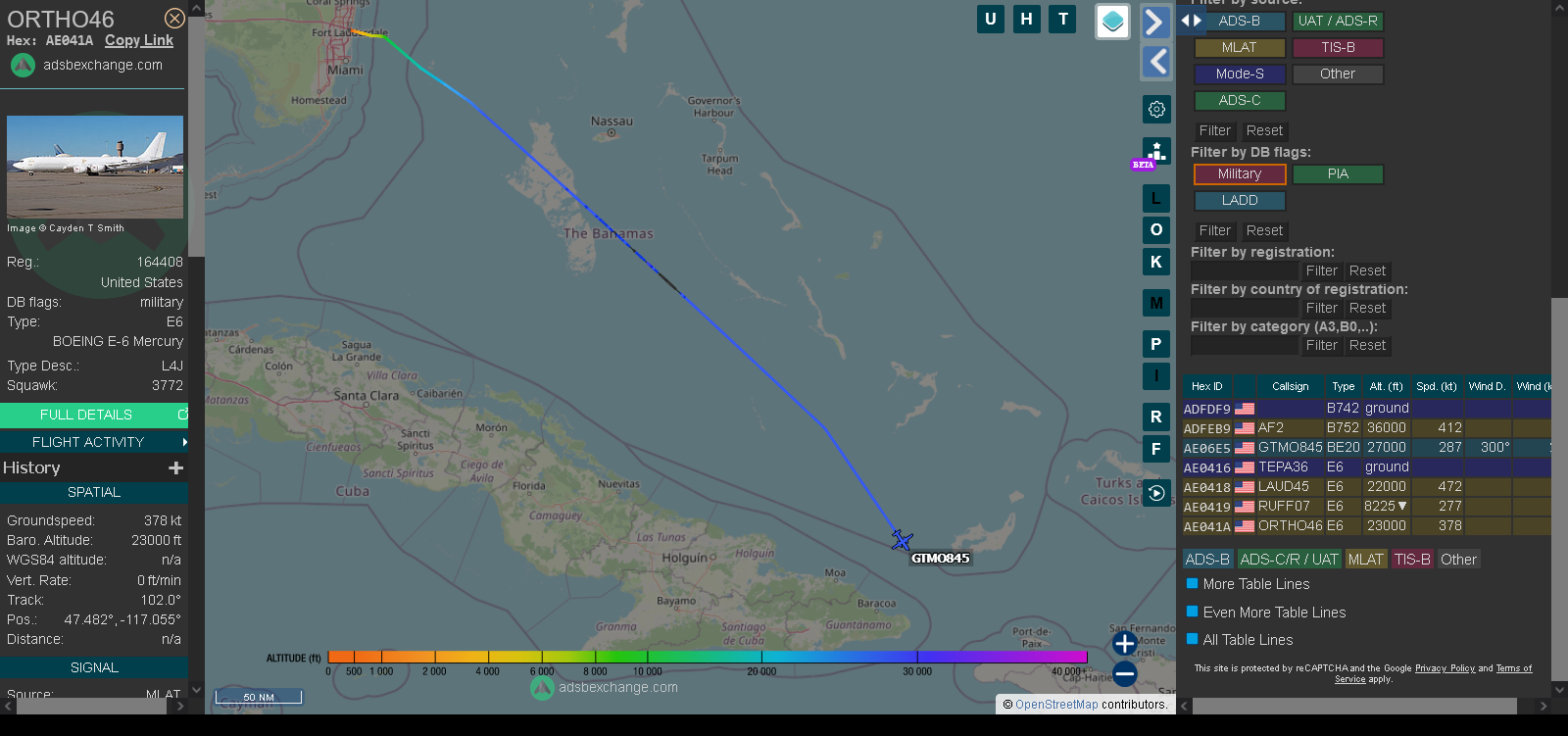Zoom in the map with plus button
1568x736 pixels.
point(1125,644)
